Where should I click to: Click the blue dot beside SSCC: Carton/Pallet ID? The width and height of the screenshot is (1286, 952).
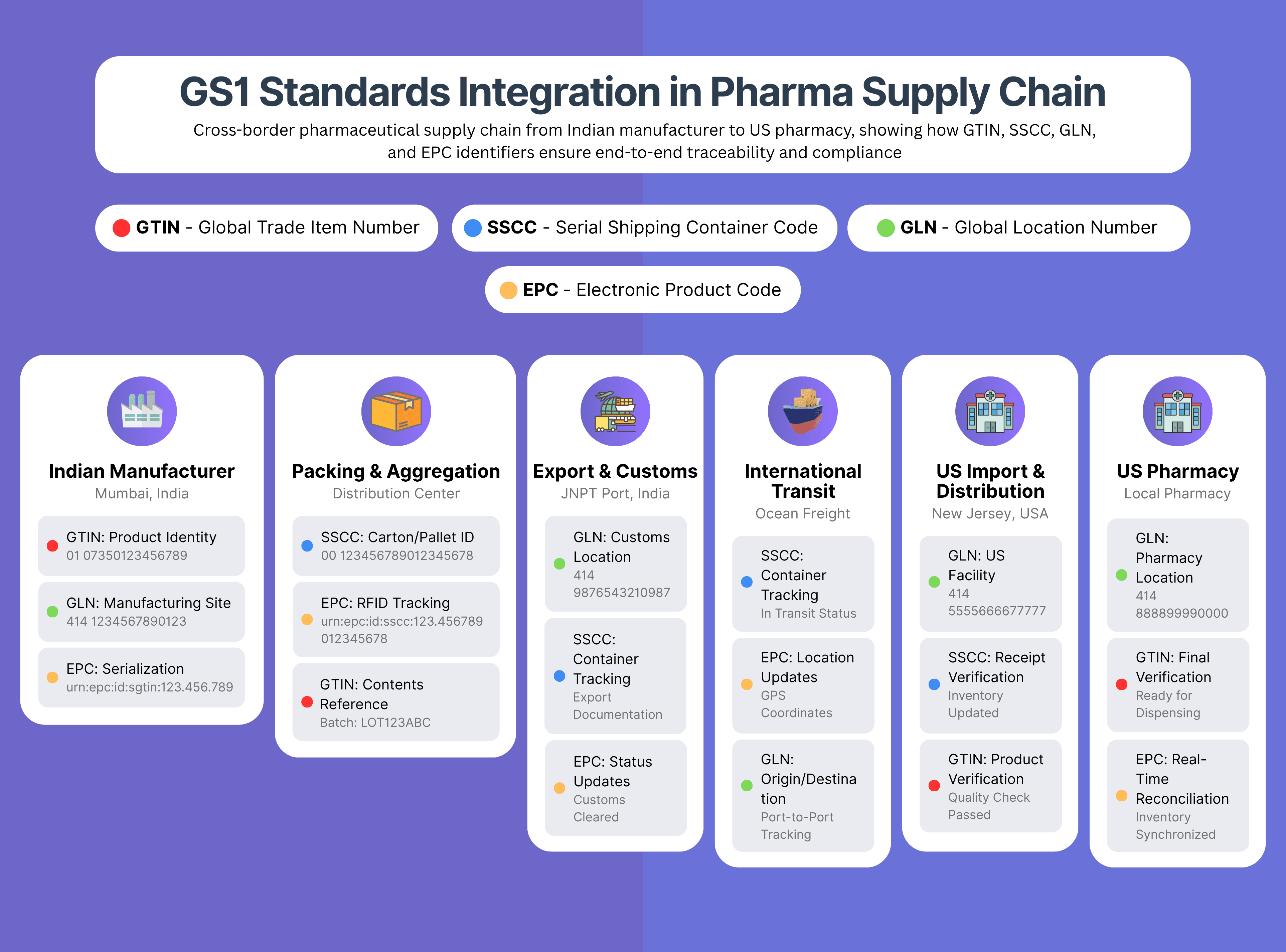click(x=307, y=546)
